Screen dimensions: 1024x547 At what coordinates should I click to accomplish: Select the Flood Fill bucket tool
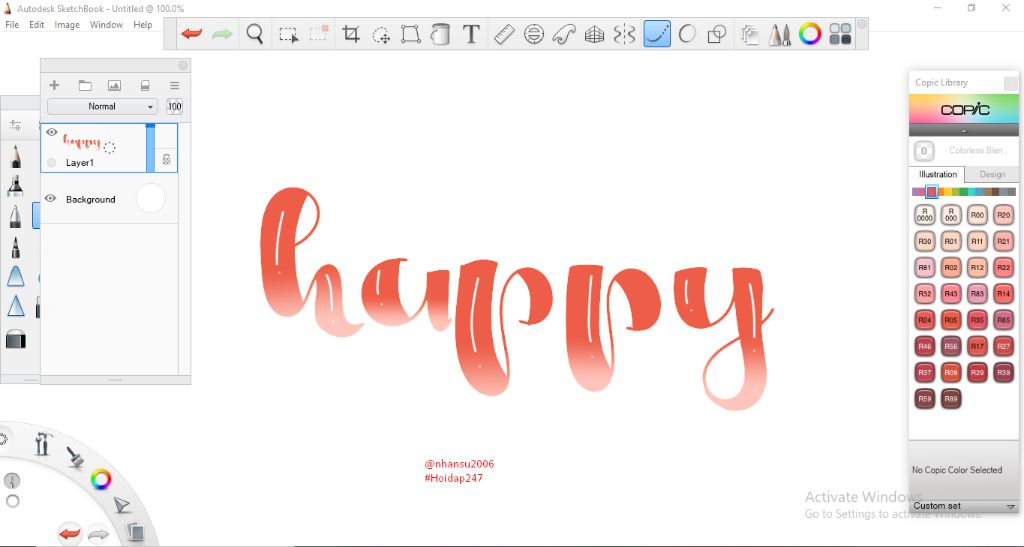(441, 34)
